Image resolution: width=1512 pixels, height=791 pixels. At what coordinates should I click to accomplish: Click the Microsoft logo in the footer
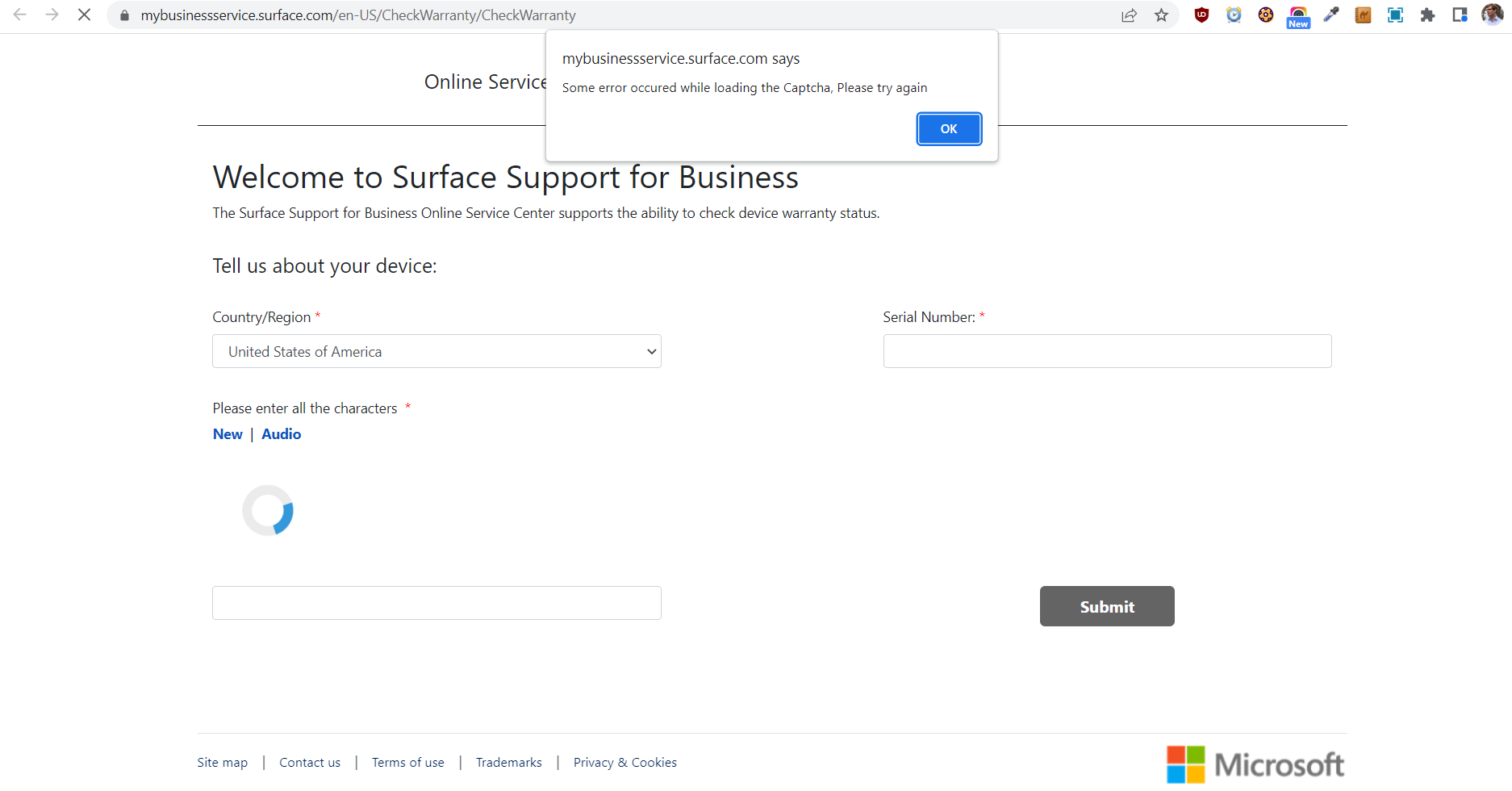(1254, 763)
